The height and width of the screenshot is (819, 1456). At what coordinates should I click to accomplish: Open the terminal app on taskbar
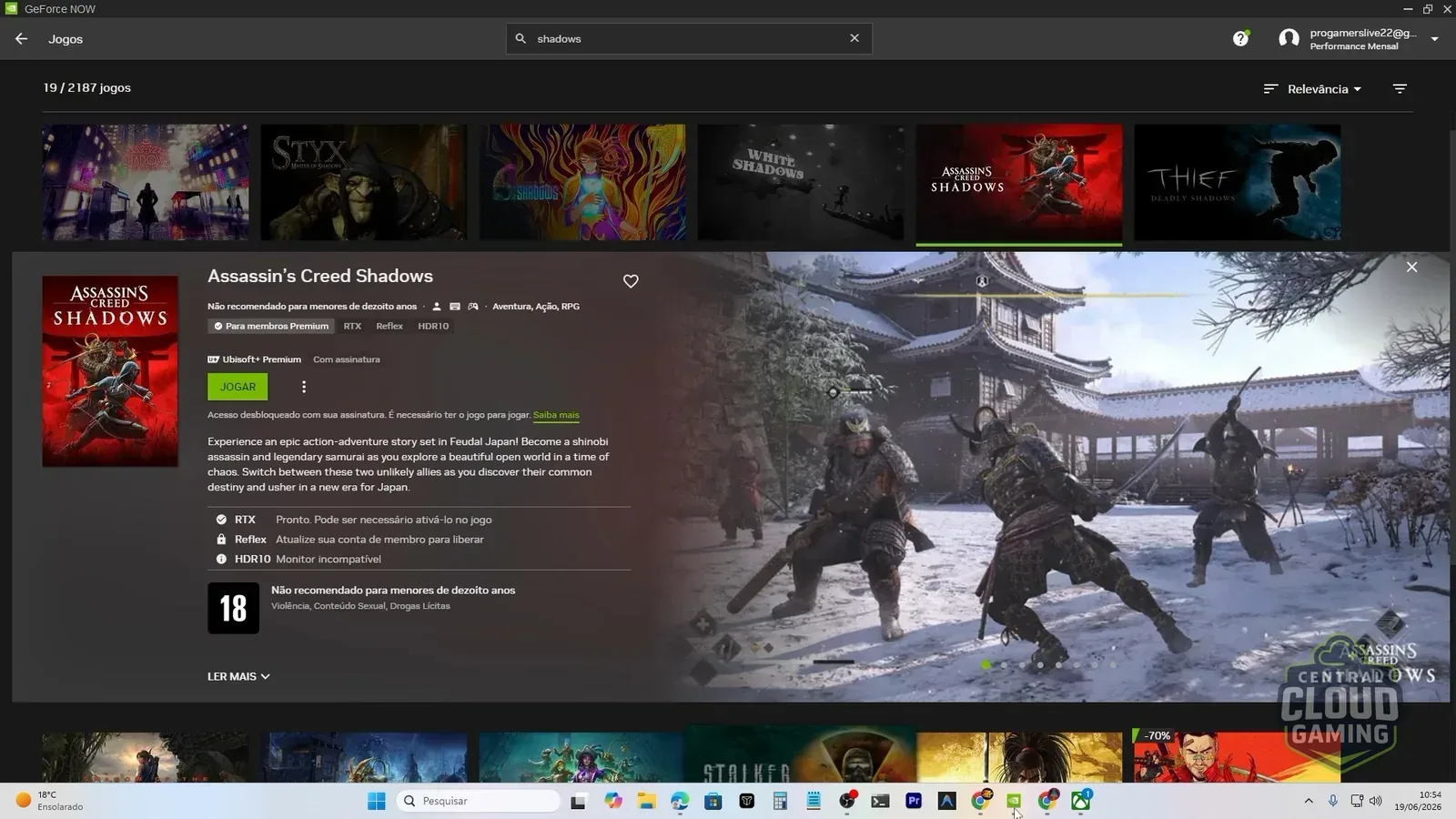880,801
